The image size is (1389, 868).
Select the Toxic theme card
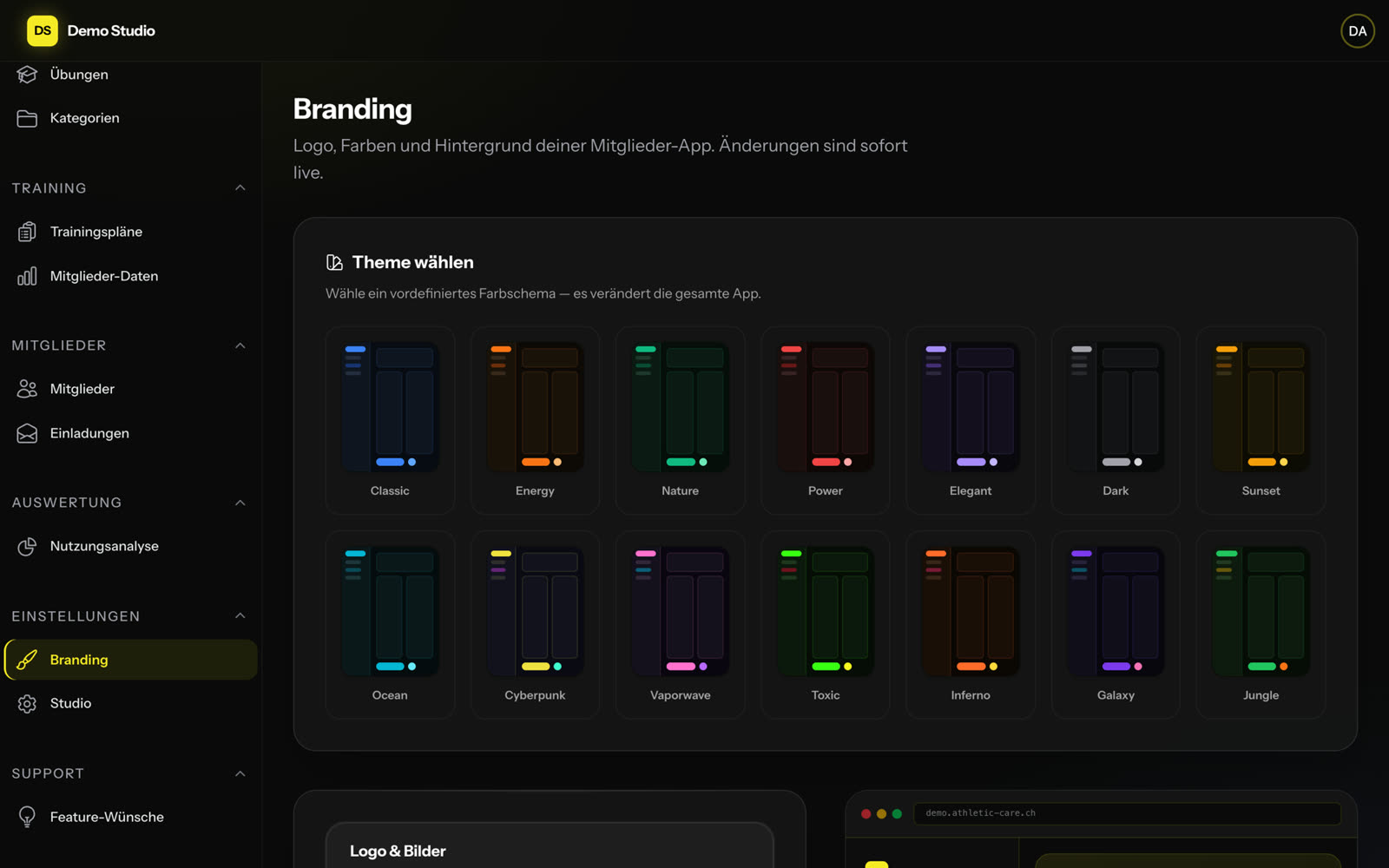[x=826, y=625]
